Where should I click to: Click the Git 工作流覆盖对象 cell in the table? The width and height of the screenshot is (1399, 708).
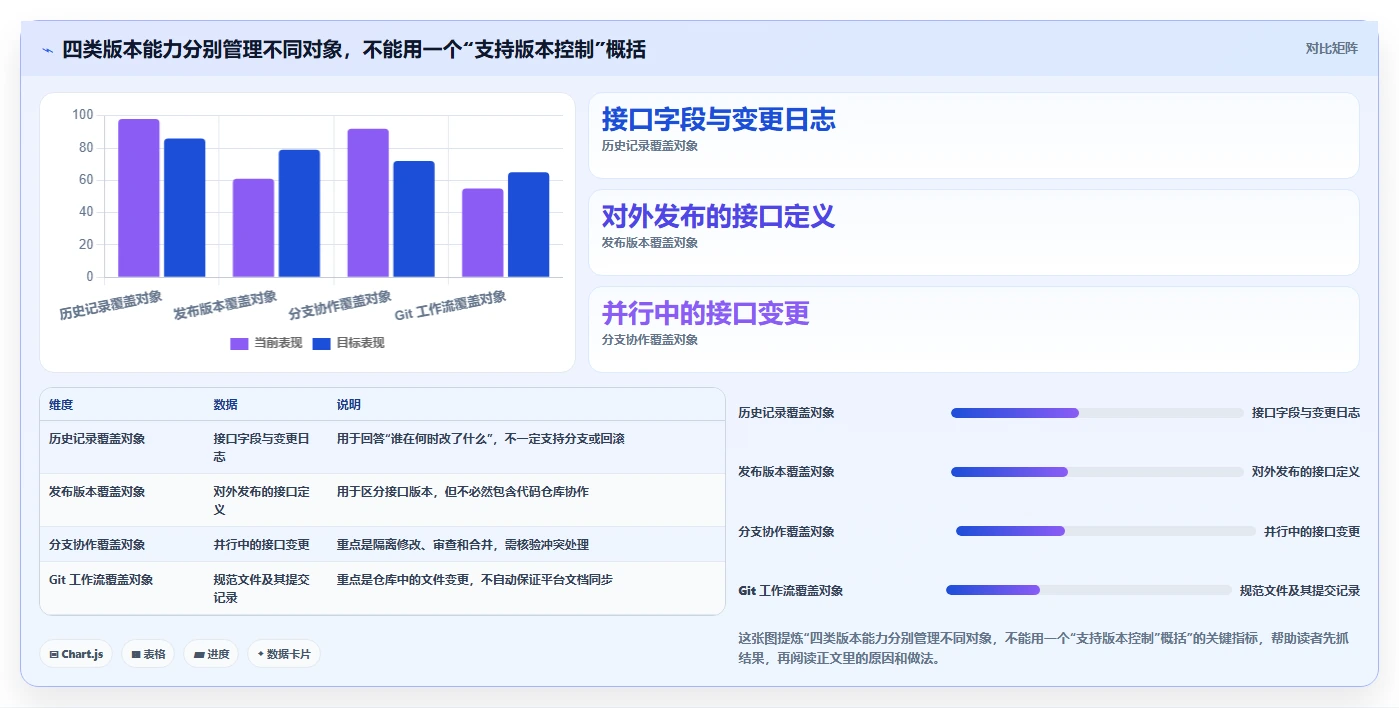coord(101,580)
